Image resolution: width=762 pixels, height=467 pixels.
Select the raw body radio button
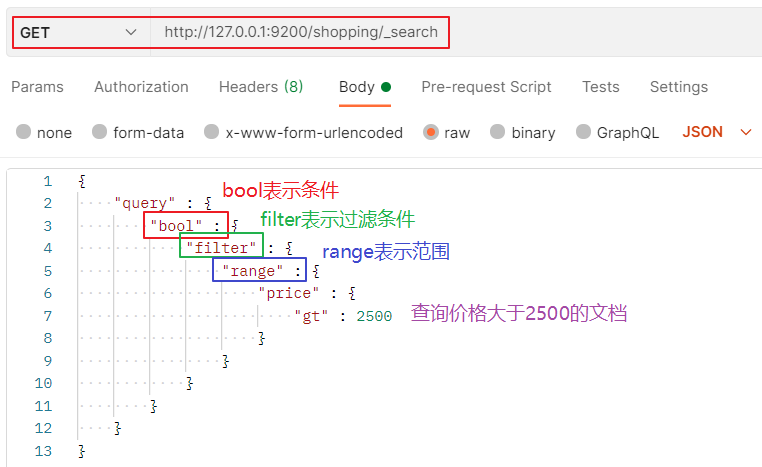point(431,132)
